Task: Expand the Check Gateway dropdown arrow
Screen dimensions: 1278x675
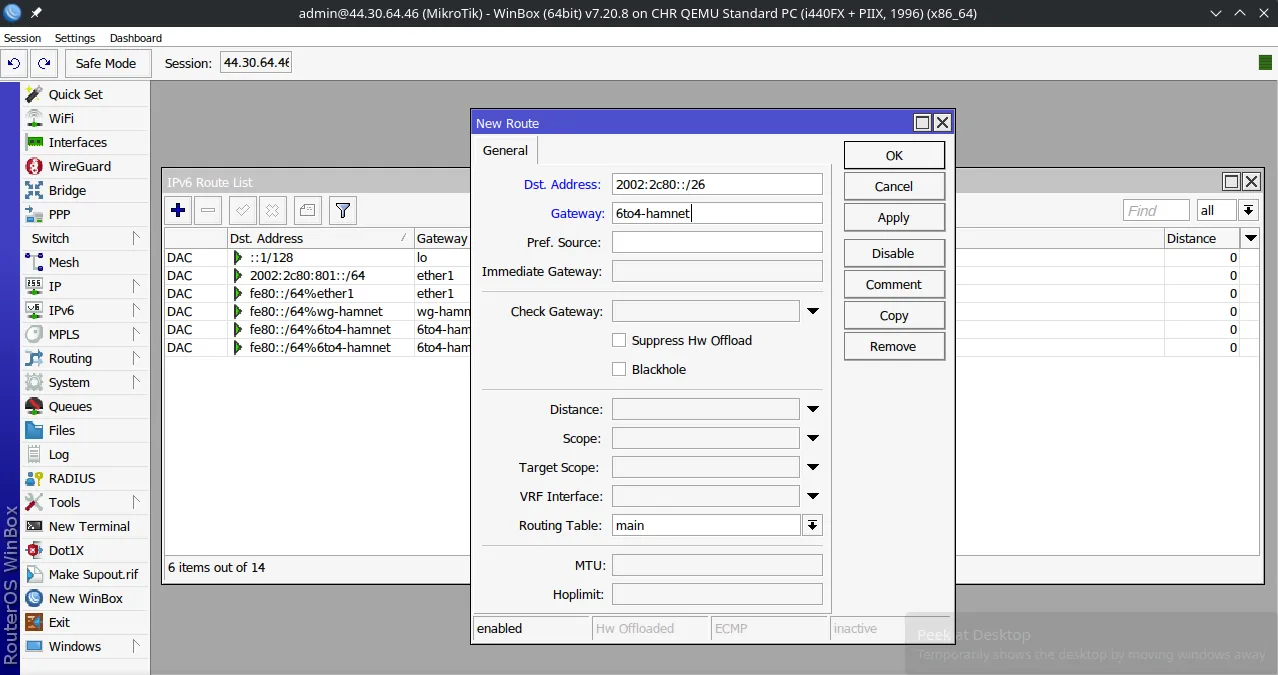Action: (813, 311)
